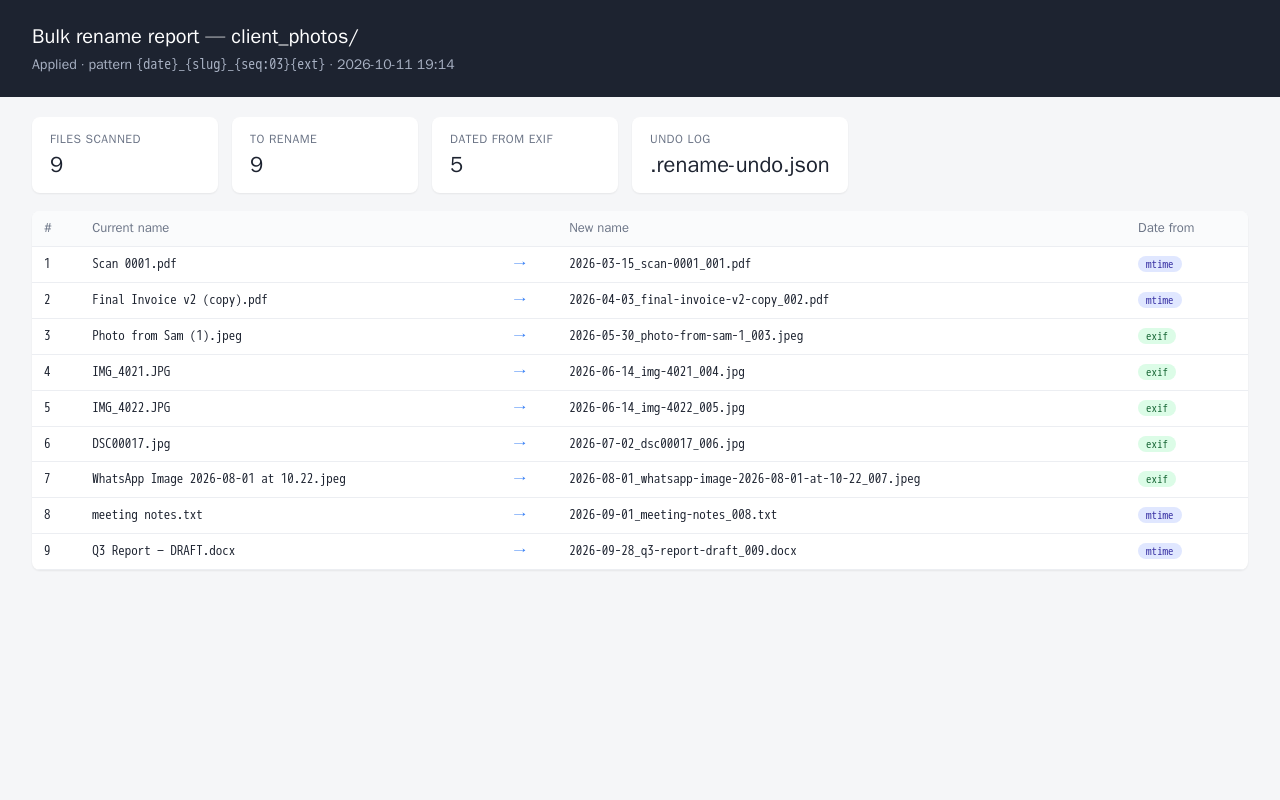Click the arrow in the DSC00017.jpg row
The height and width of the screenshot is (800, 1280).
coord(519,443)
